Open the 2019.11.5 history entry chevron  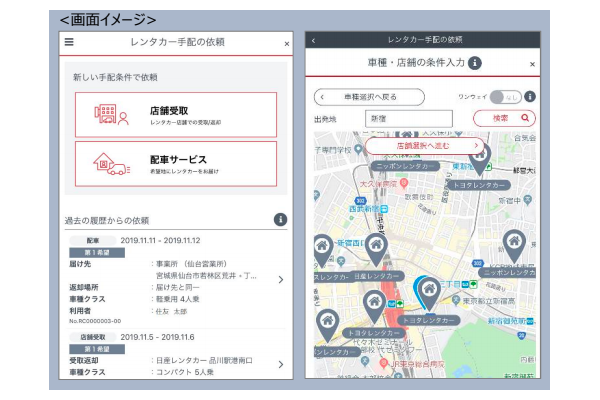(x=280, y=364)
